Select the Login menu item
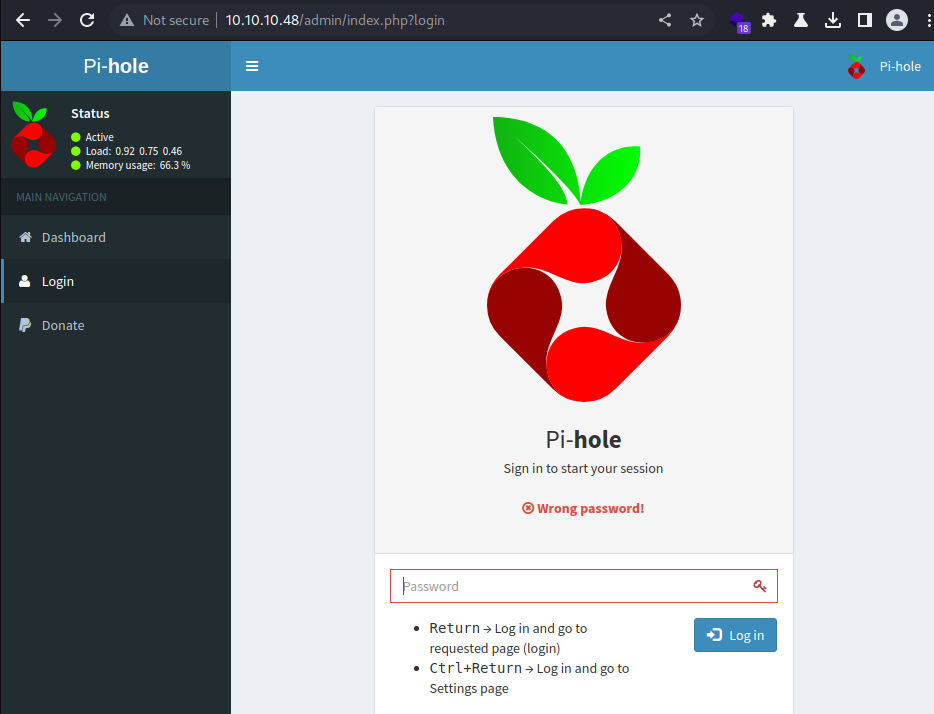 (x=116, y=281)
